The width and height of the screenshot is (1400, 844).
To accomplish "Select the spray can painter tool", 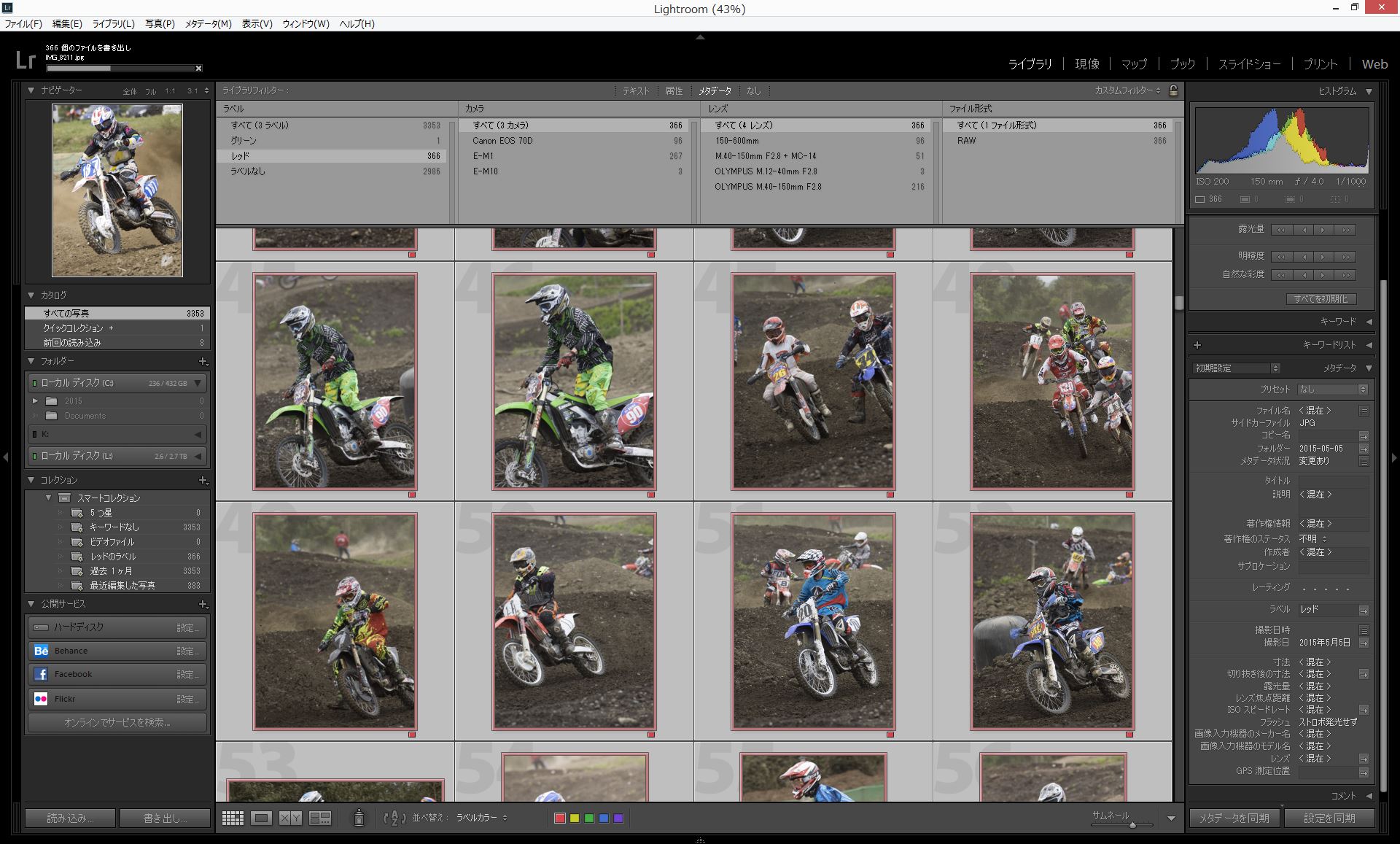I will tap(359, 818).
